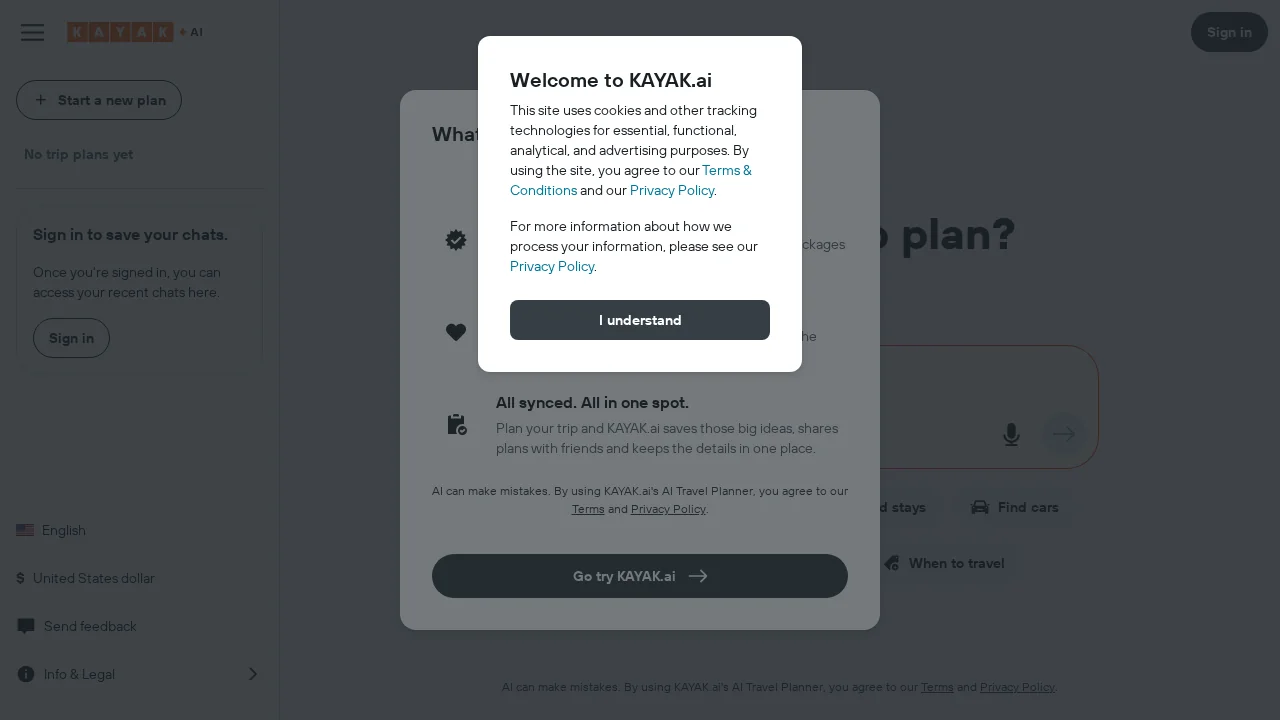Click the KAYAK logo
1280x720 pixels.
(120, 31)
